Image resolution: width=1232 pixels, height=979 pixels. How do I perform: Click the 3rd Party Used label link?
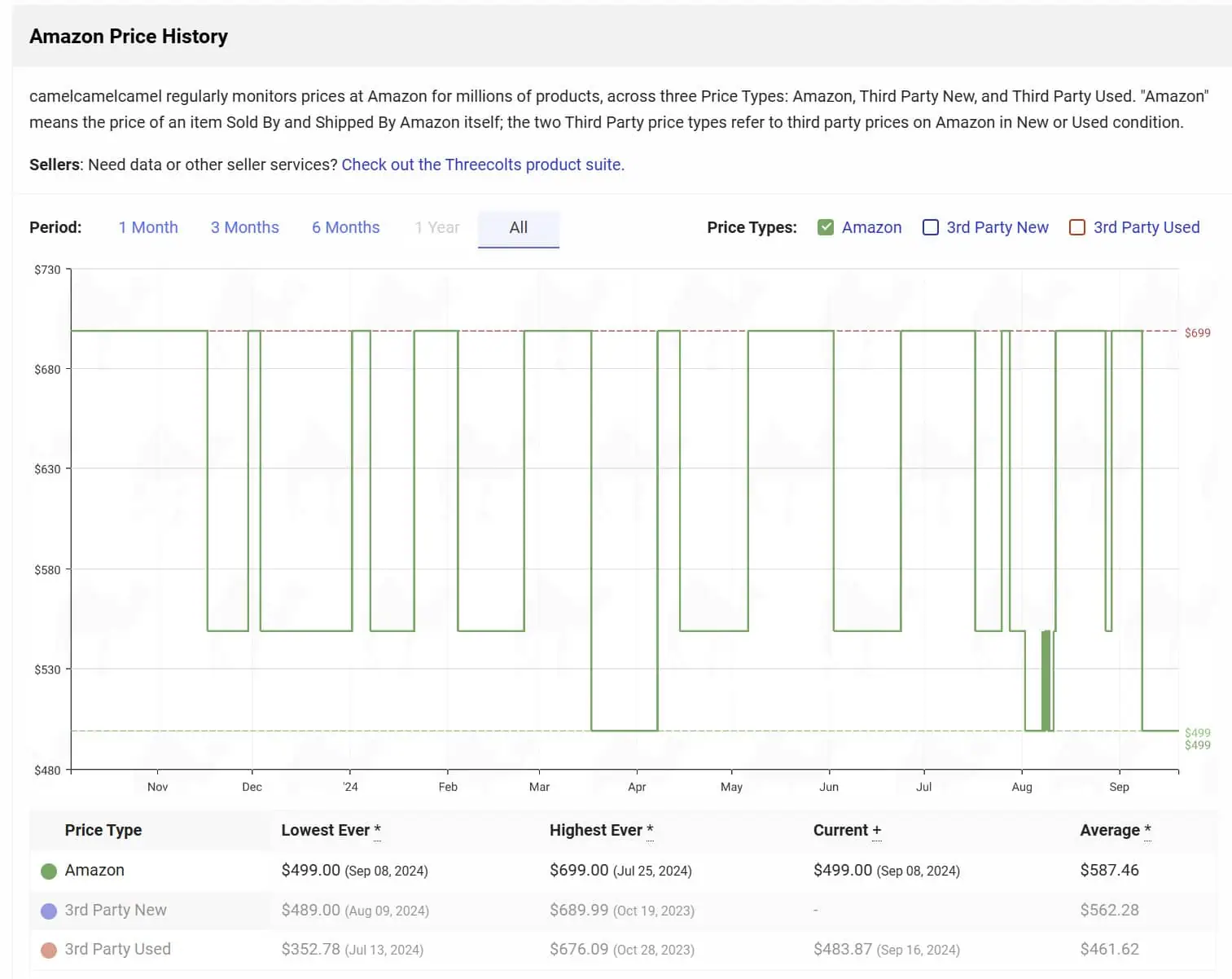pyautogui.click(x=1147, y=227)
